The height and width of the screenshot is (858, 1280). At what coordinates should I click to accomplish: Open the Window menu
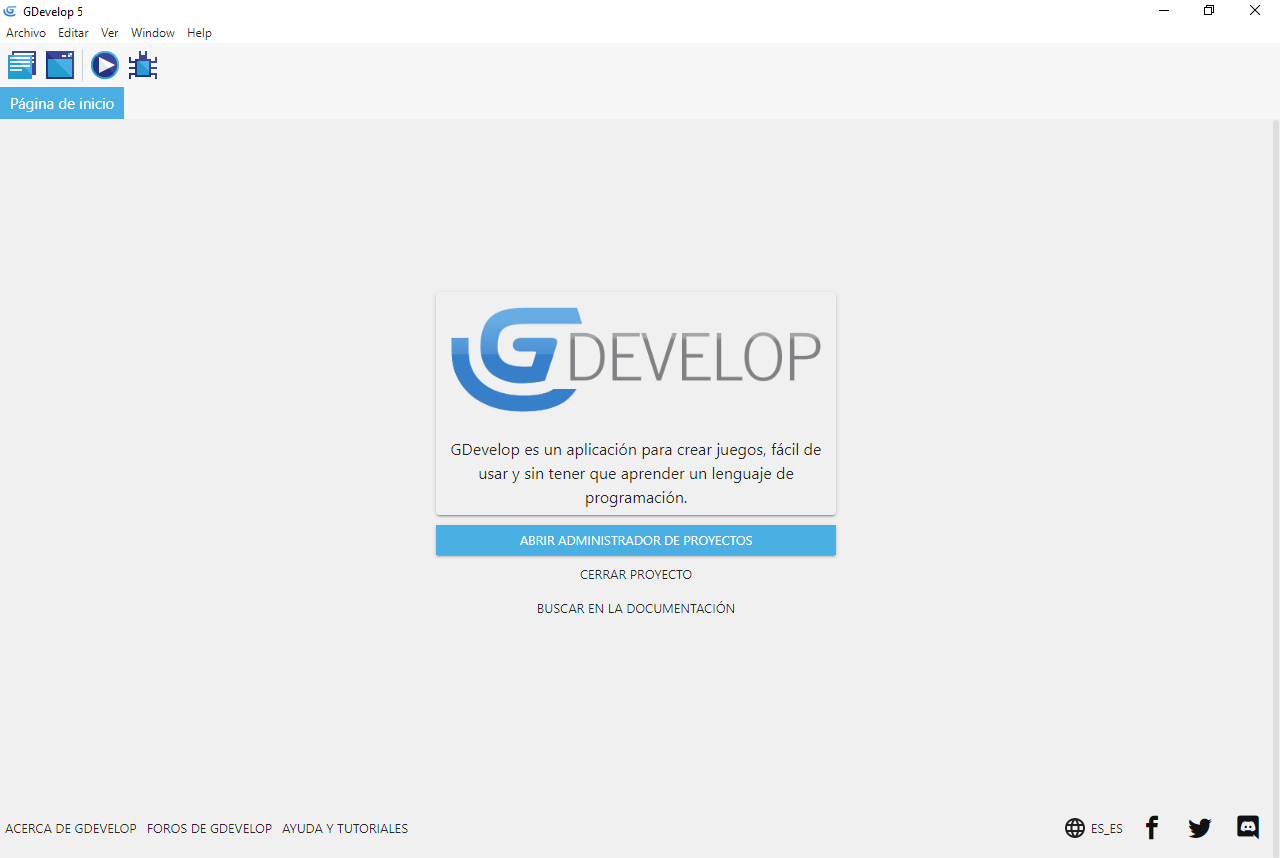tap(152, 33)
